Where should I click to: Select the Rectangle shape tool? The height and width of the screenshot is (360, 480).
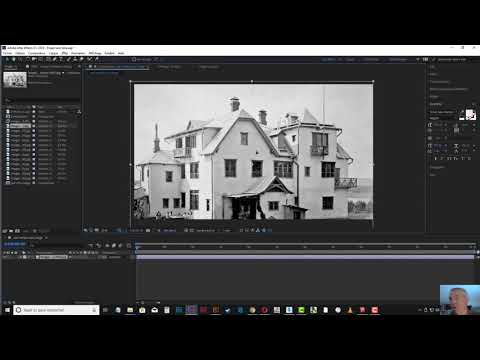pyautogui.click(x=49, y=59)
